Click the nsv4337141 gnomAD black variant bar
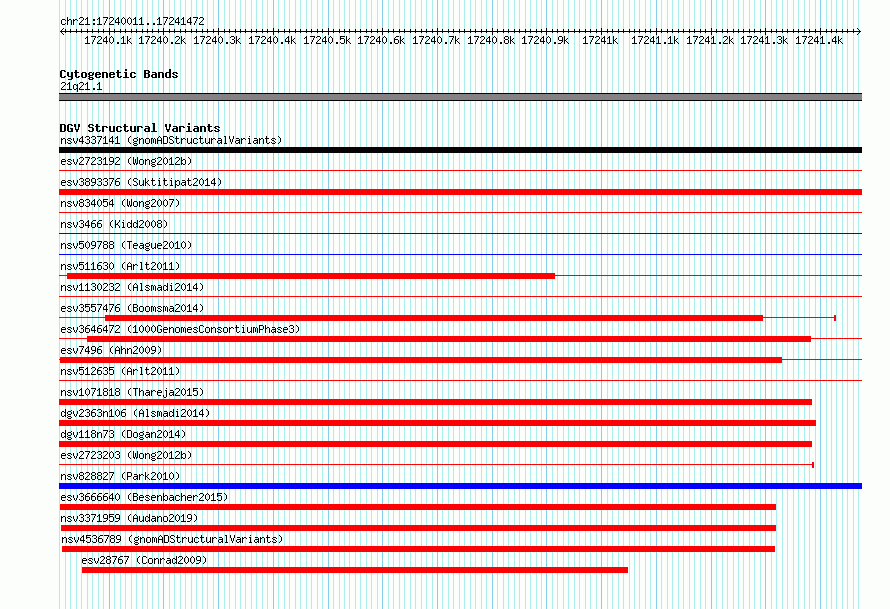 (460, 150)
